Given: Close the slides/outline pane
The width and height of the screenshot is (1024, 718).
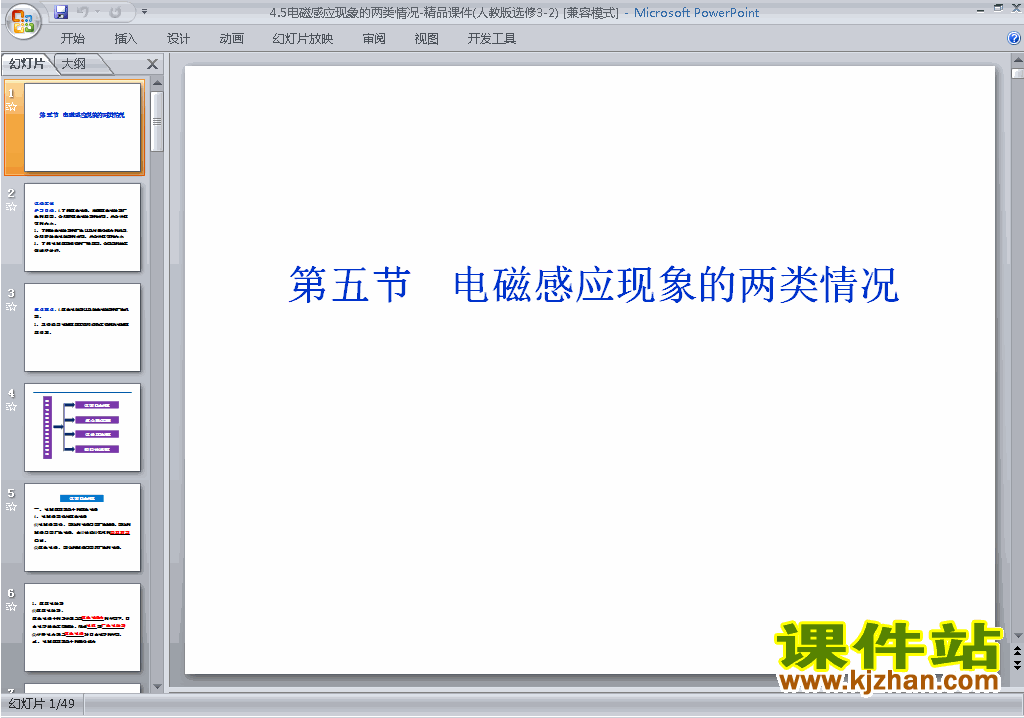Looking at the screenshot, I should point(152,64).
